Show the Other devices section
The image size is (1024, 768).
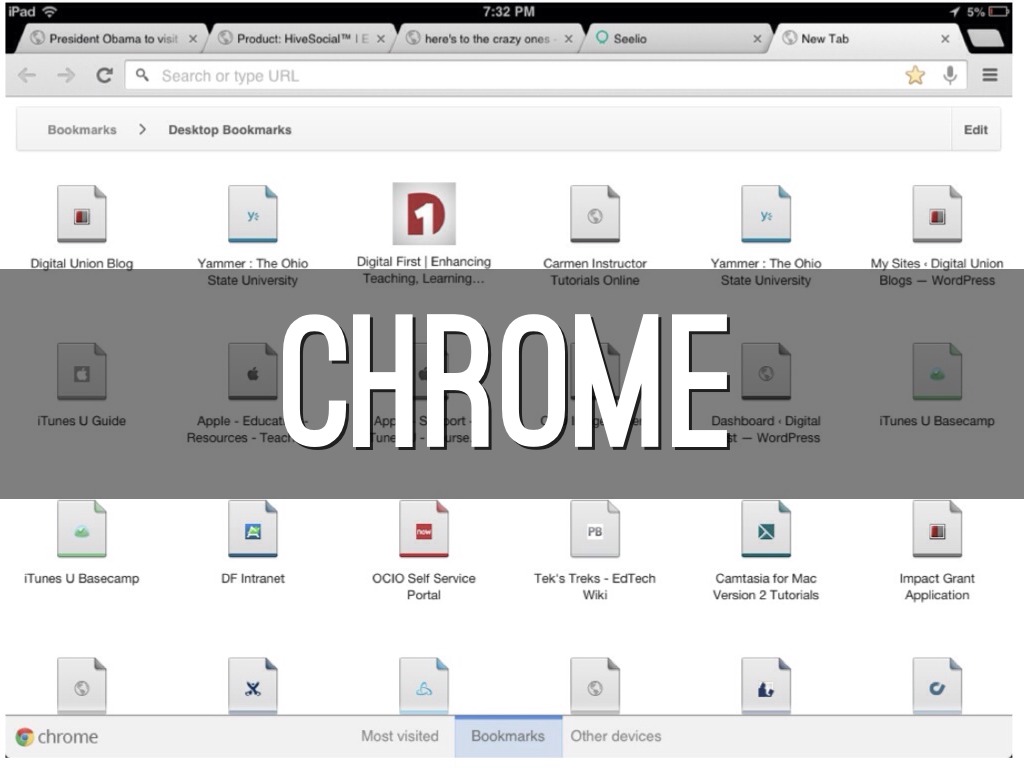tap(616, 736)
